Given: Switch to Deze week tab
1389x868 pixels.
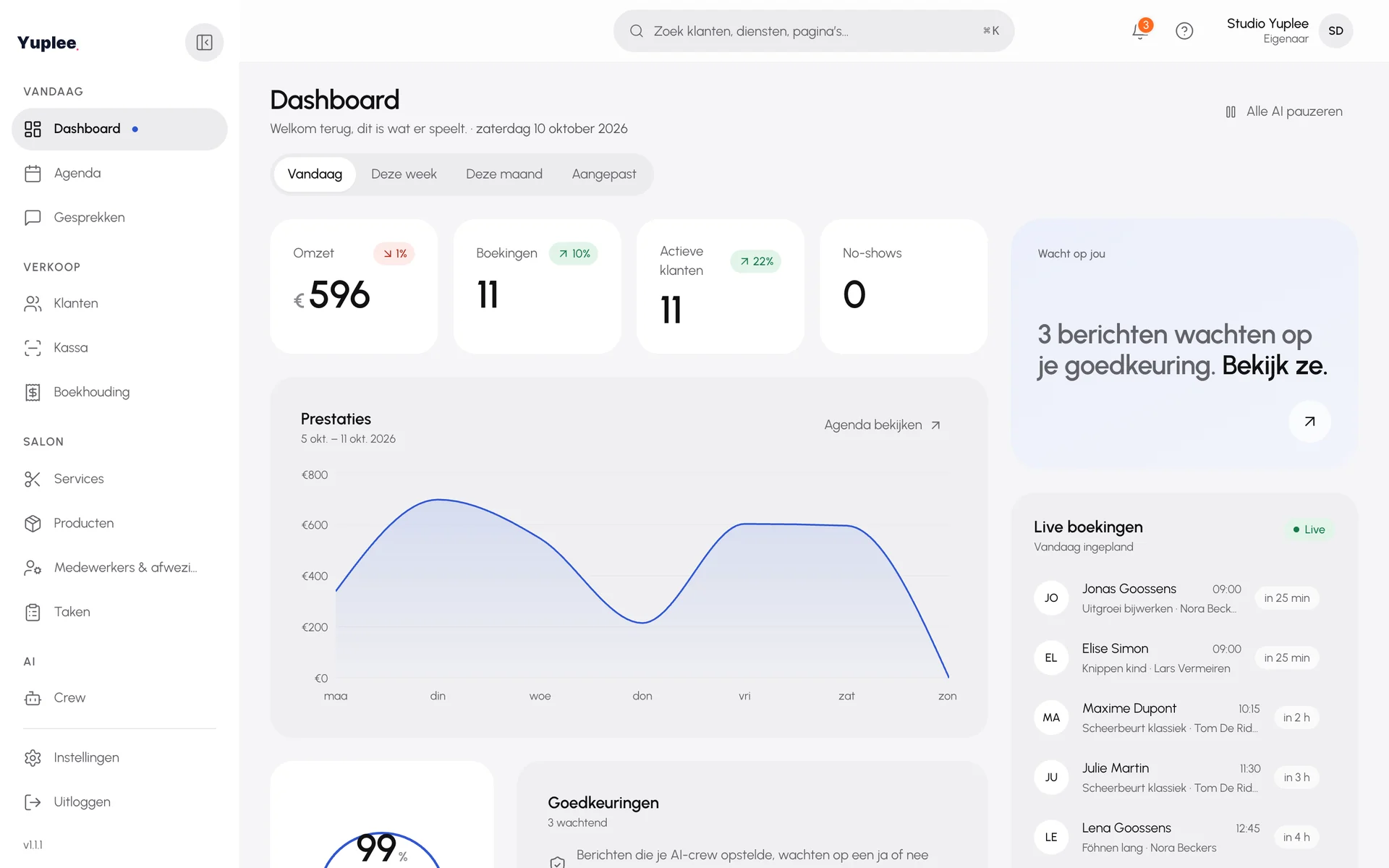Looking at the screenshot, I should [x=404, y=174].
